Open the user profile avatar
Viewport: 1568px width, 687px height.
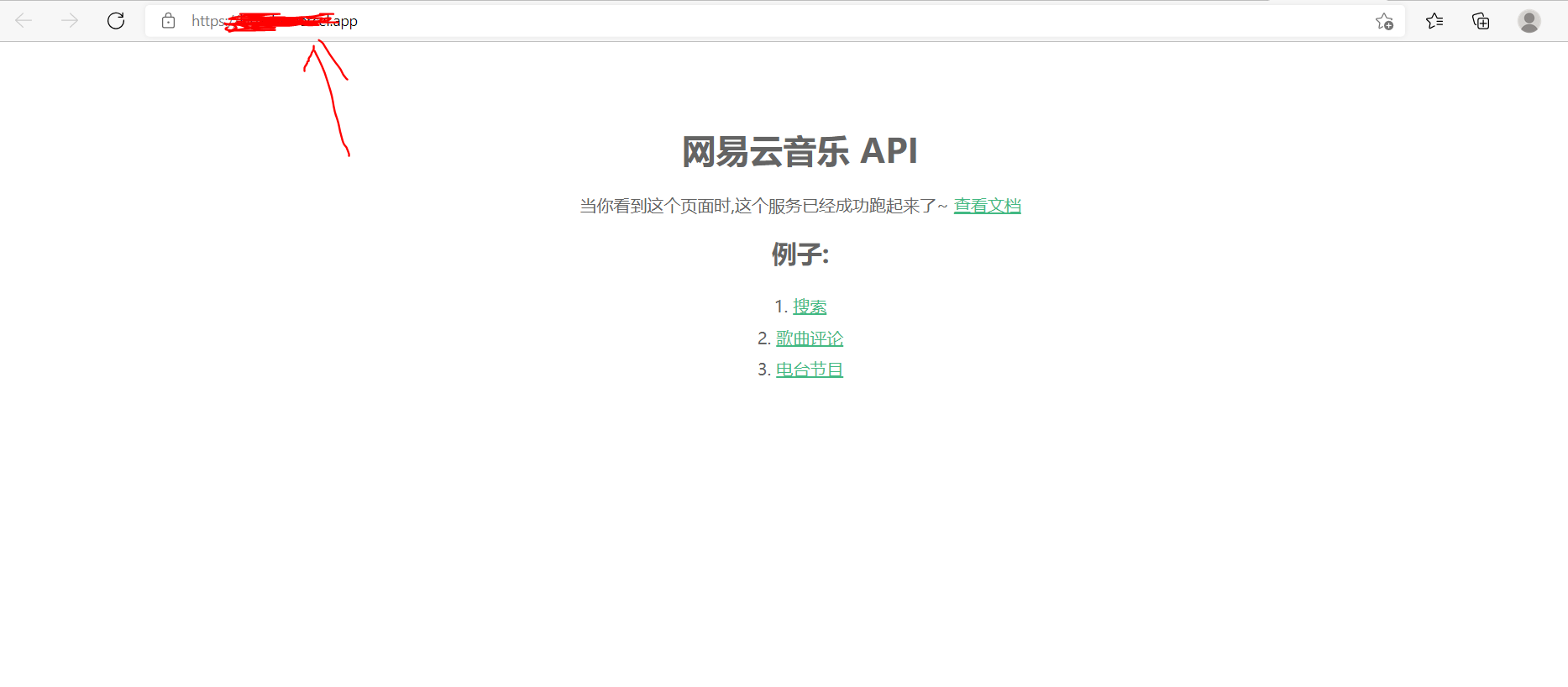[x=1529, y=21]
